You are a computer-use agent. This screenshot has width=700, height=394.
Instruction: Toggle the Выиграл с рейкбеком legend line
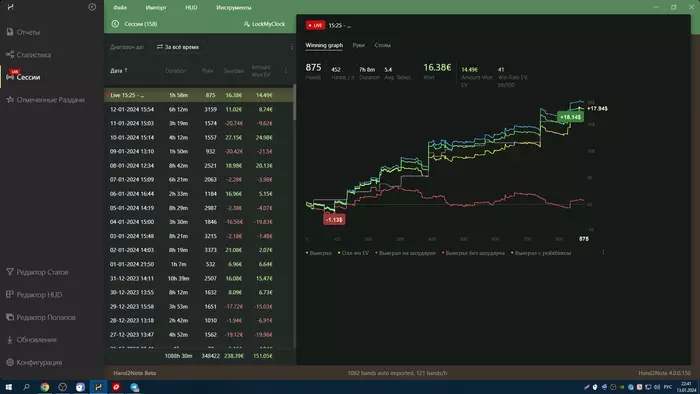click(x=541, y=253)
